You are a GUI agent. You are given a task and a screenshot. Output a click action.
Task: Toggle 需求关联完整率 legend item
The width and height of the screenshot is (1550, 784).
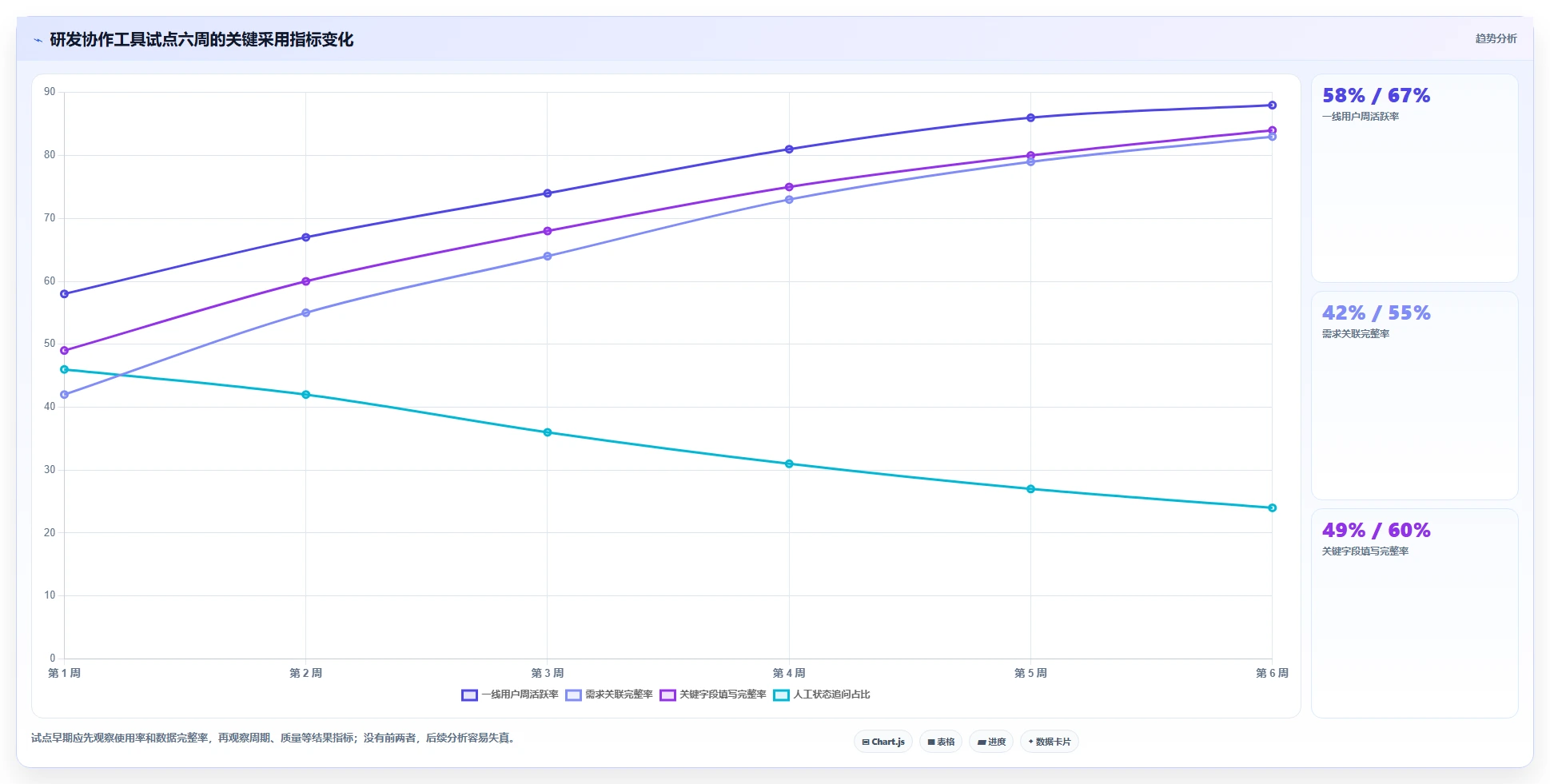pos(609,694)
